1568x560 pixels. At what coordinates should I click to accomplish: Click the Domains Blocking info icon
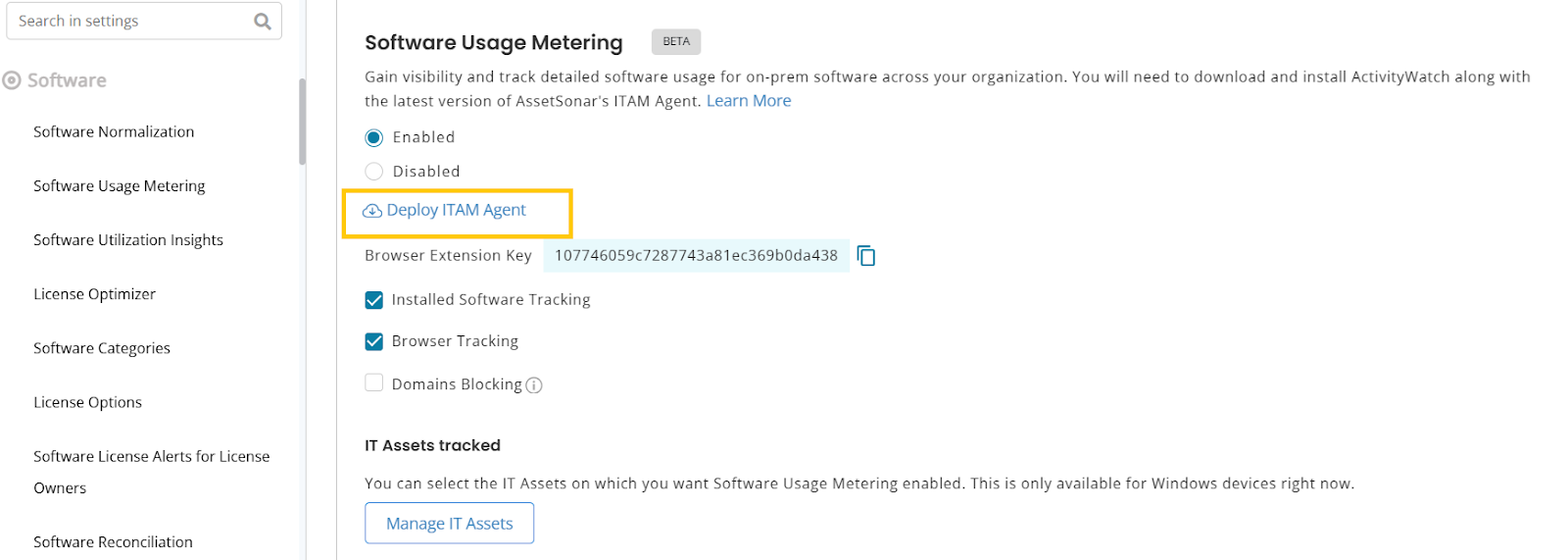pyautogui.click(x=534, y=385)
